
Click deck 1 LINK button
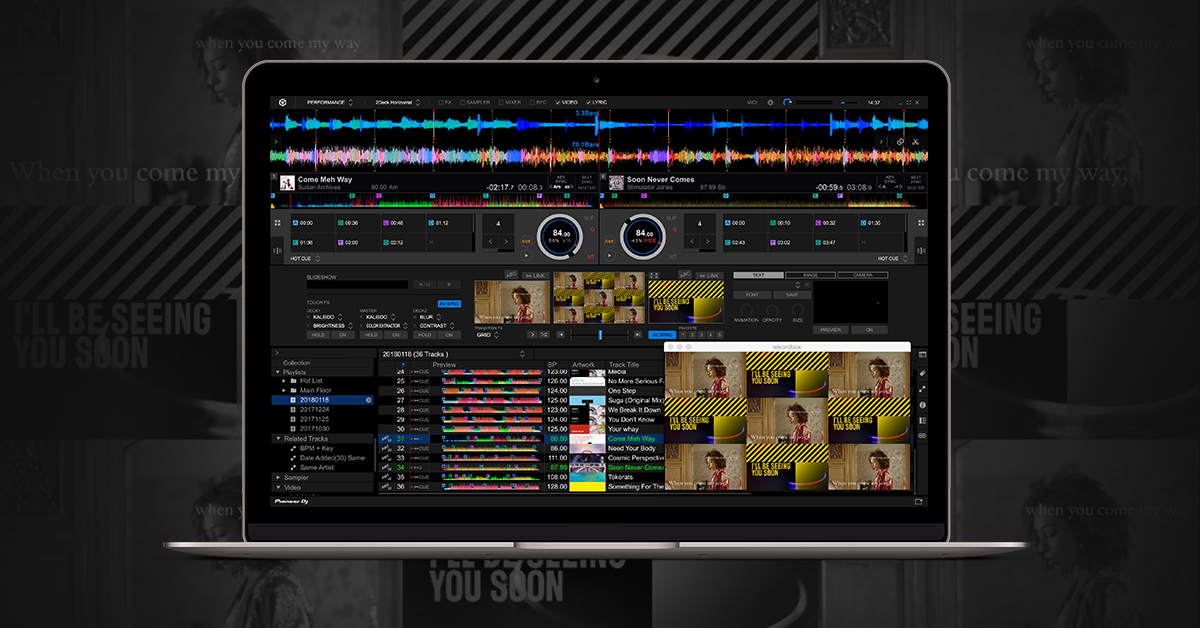[536, 275]
